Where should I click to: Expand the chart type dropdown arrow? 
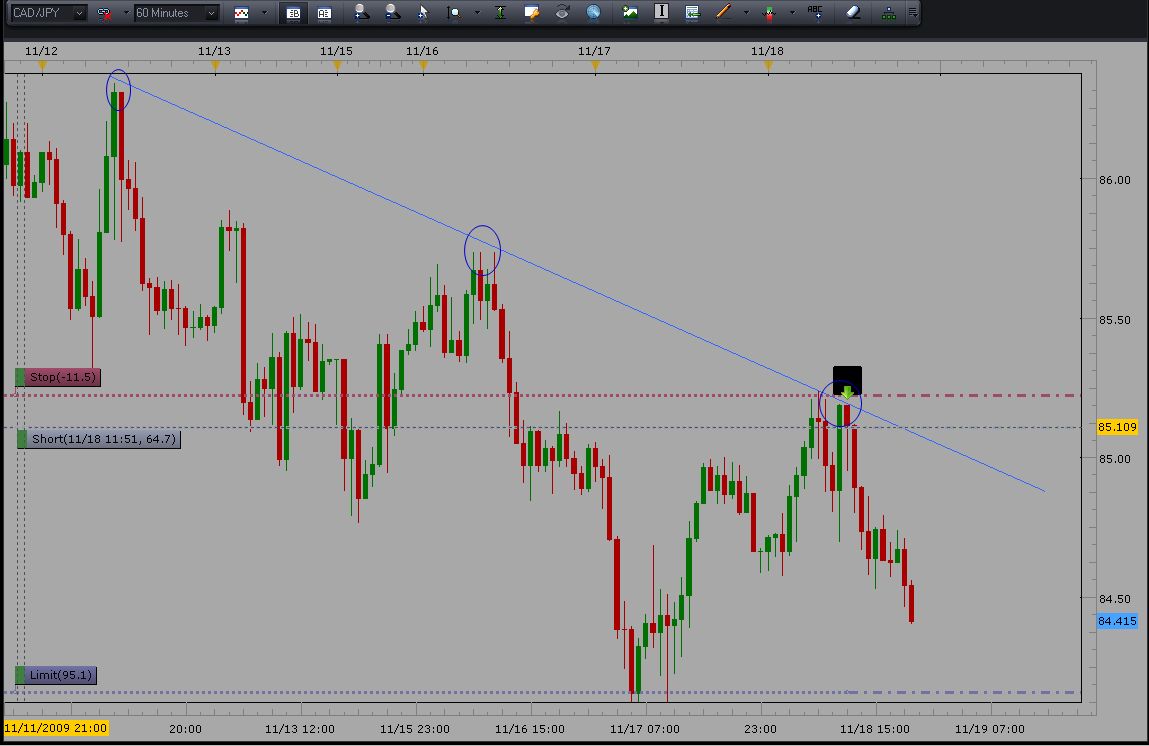point(264,13)
